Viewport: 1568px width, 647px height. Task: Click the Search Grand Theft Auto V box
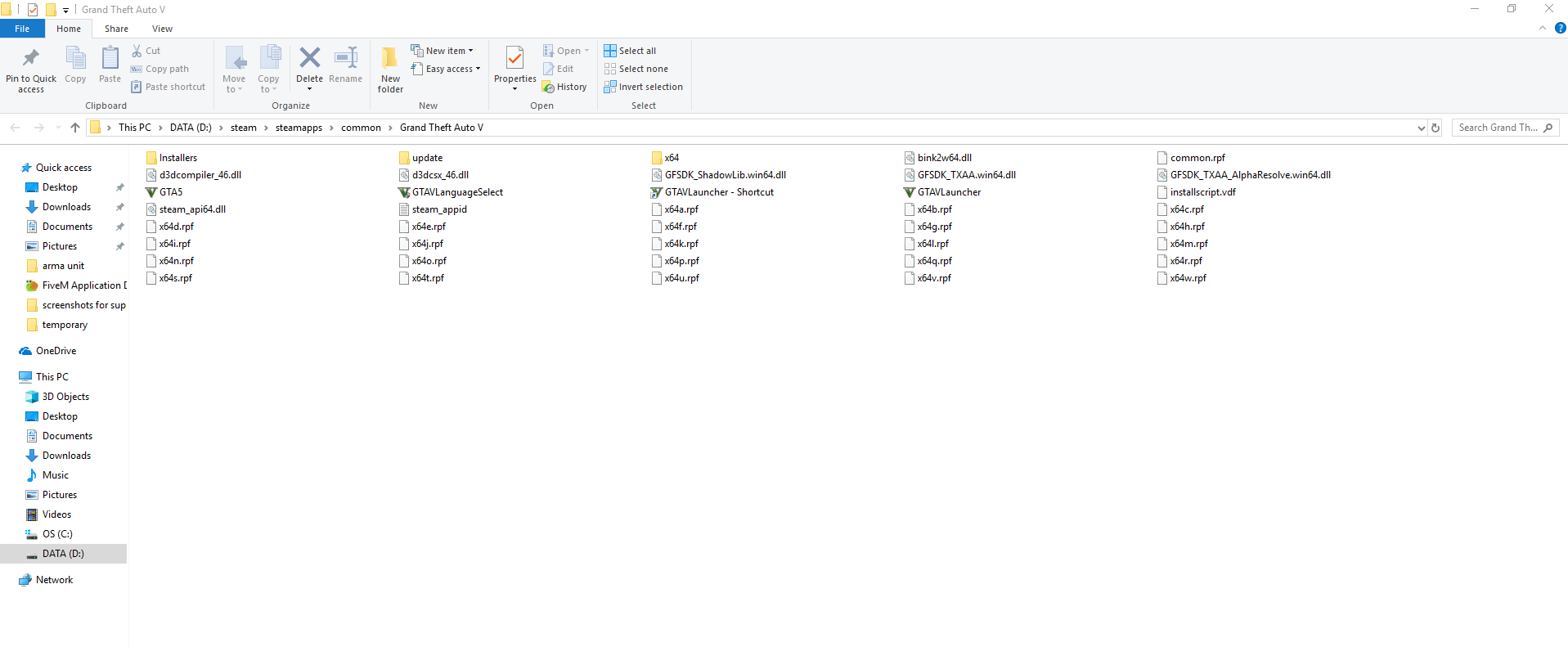pos(1505,128)
